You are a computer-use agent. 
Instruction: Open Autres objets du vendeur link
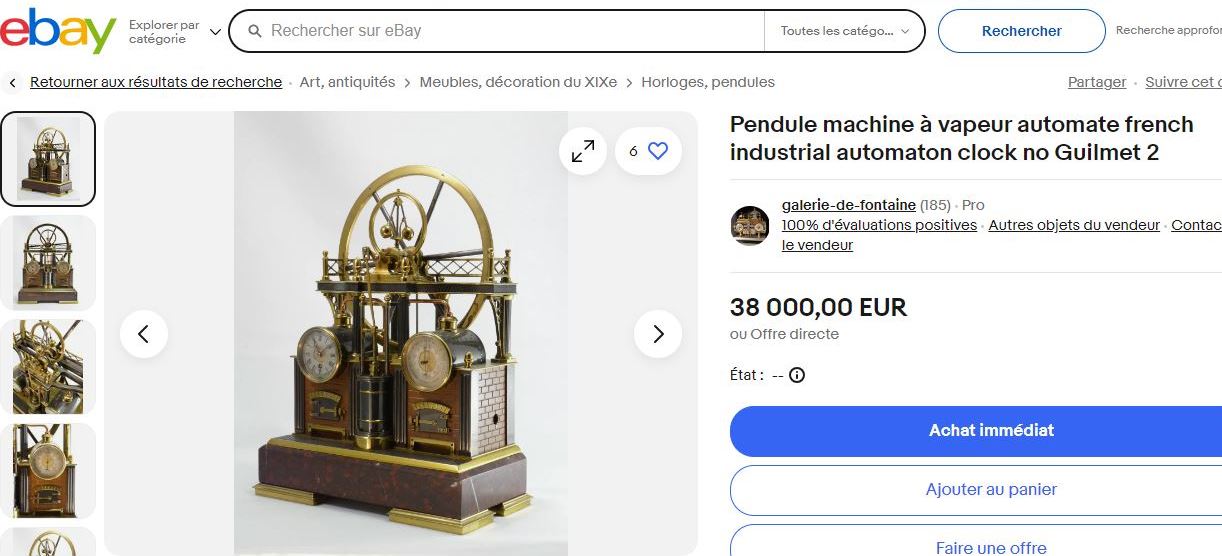pos(1074,225)
